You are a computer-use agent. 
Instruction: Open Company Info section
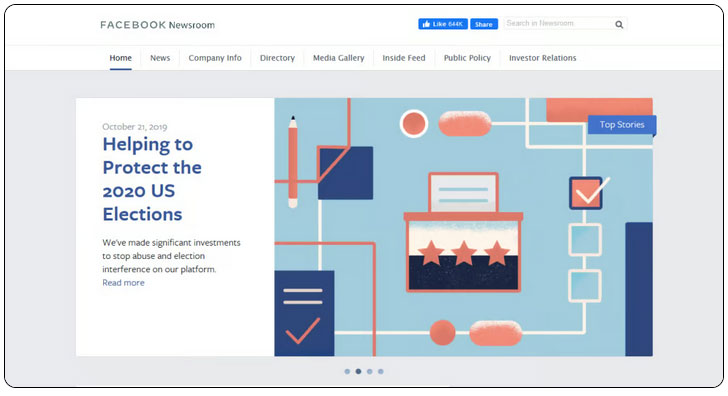click(x=215, y=58)
